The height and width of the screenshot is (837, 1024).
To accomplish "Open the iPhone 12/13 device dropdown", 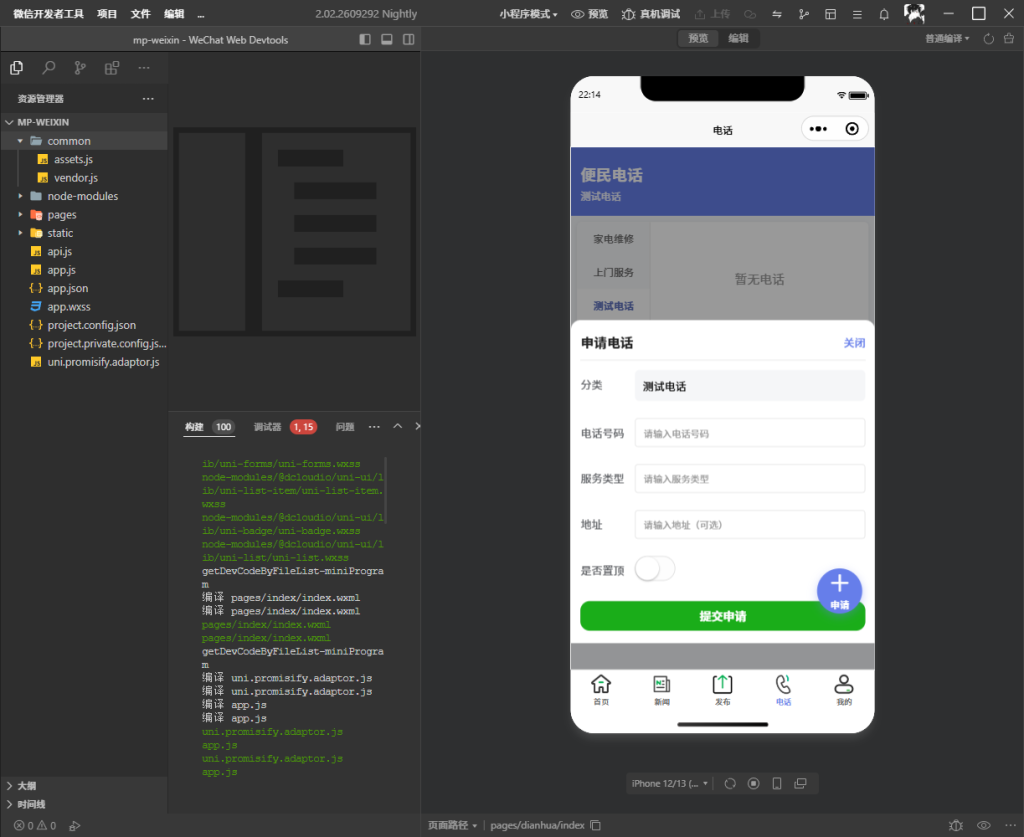I will (669, 783).
